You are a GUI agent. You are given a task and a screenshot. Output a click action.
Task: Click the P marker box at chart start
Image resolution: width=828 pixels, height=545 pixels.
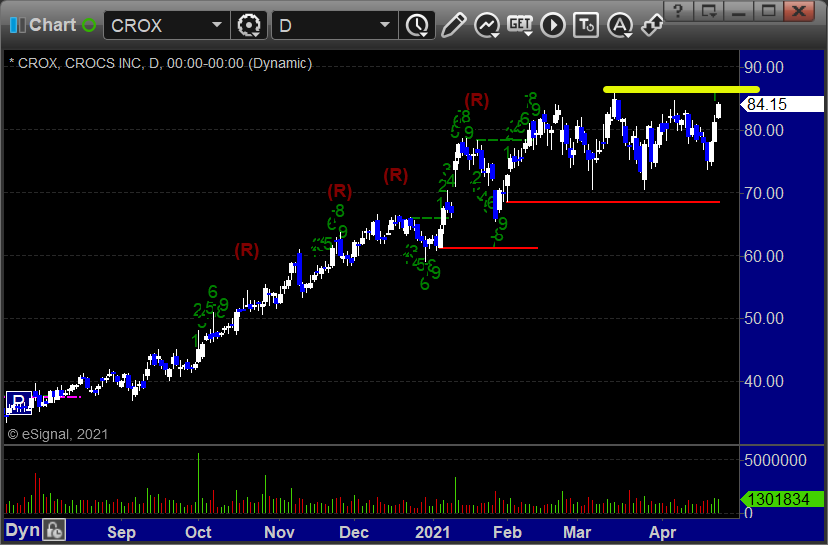[18, 403]
